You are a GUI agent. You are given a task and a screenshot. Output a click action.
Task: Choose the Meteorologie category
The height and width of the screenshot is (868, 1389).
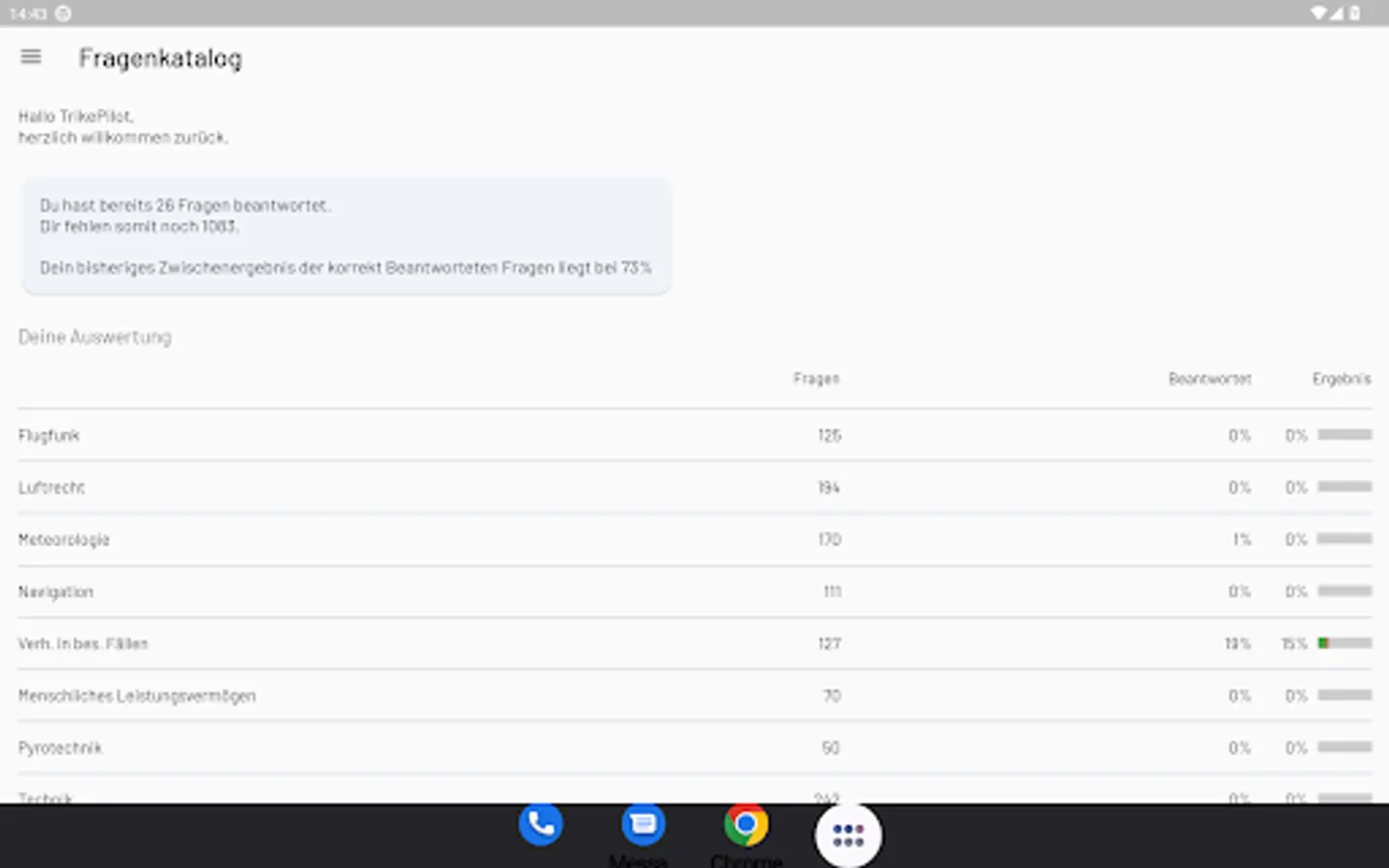coord(694,539)
